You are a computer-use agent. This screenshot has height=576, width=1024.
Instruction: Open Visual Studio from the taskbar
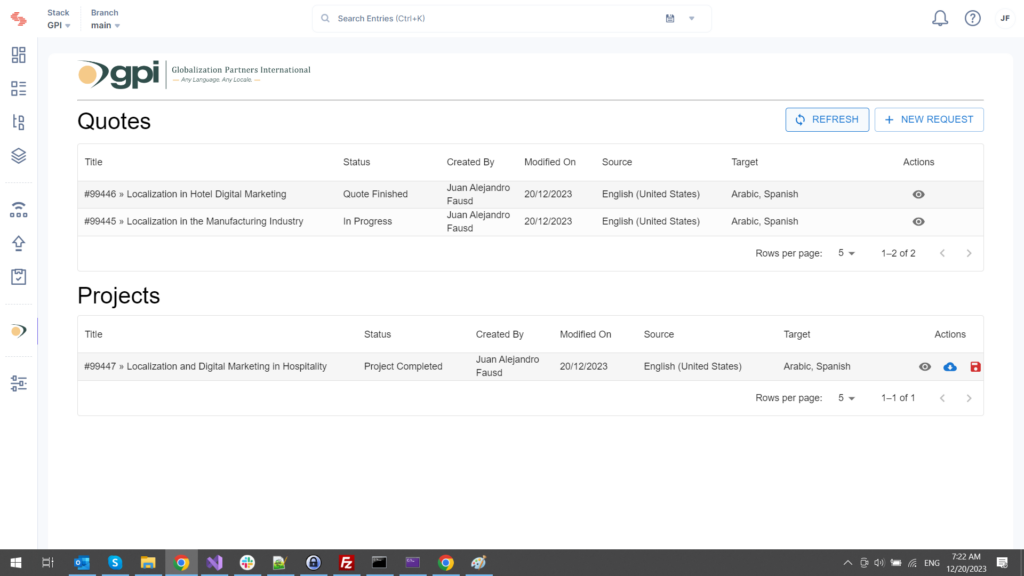[x=214, y=562]
